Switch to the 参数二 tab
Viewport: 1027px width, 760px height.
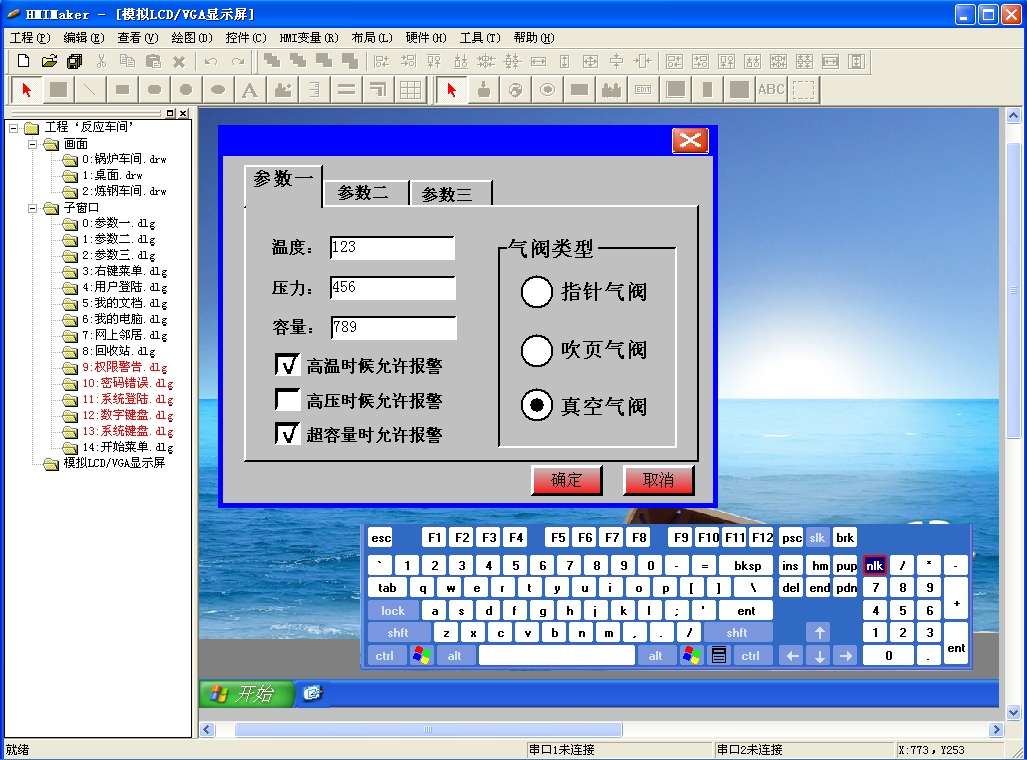[x=364, y=193]
